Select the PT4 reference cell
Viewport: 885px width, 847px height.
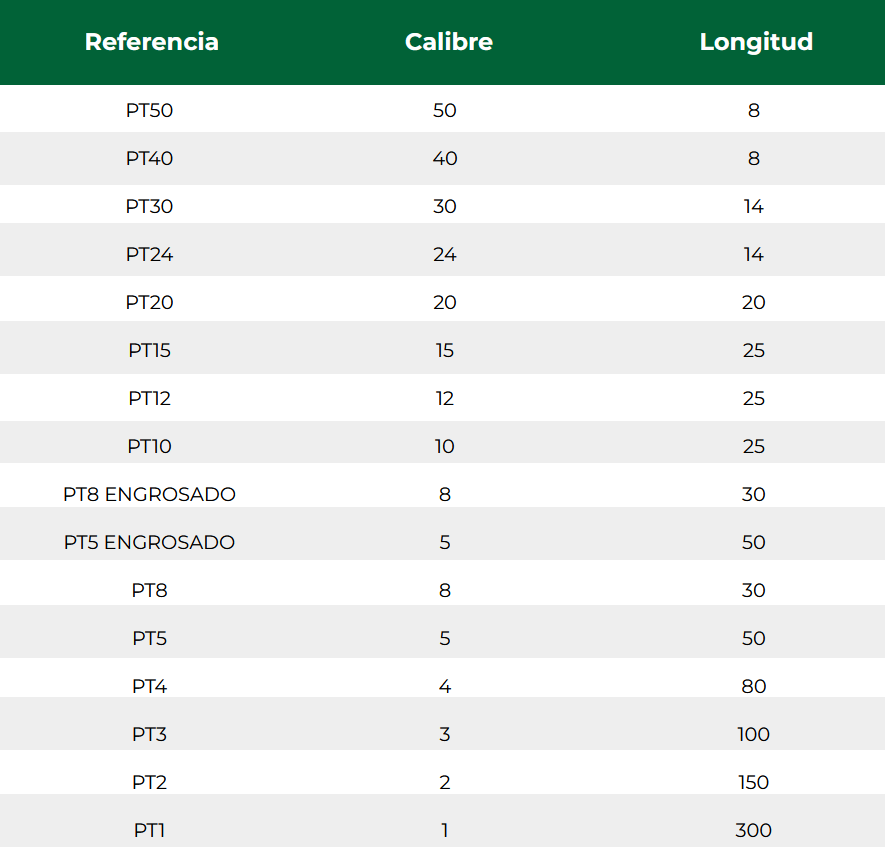(149, 686)
